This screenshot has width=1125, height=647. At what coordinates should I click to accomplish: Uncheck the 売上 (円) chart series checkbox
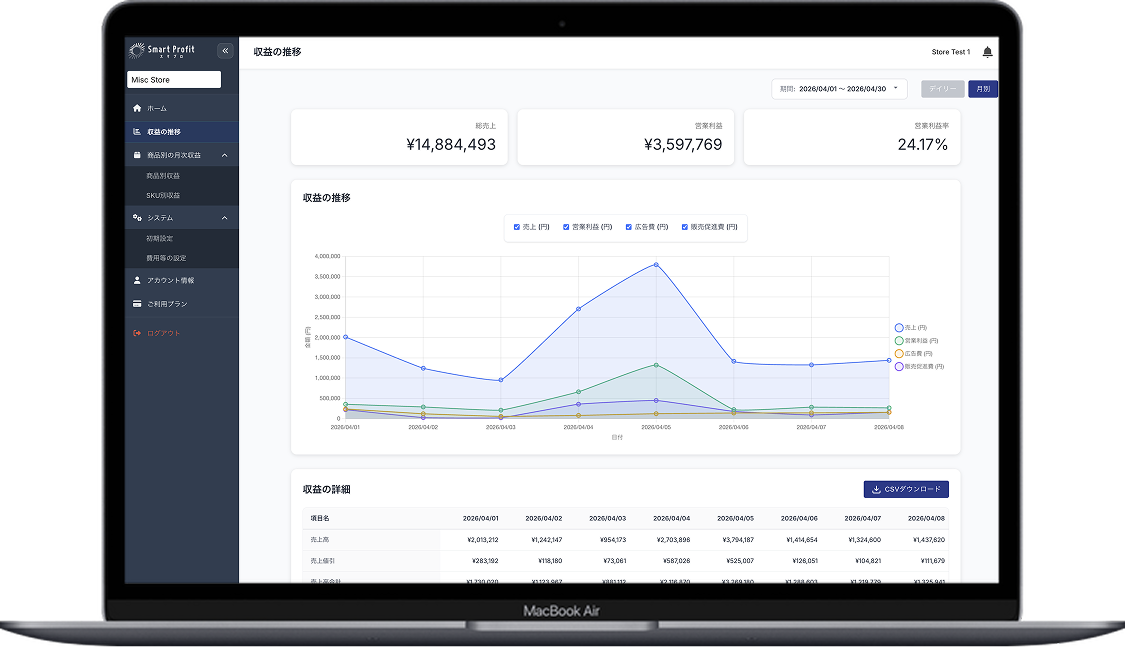click(516, 228)
